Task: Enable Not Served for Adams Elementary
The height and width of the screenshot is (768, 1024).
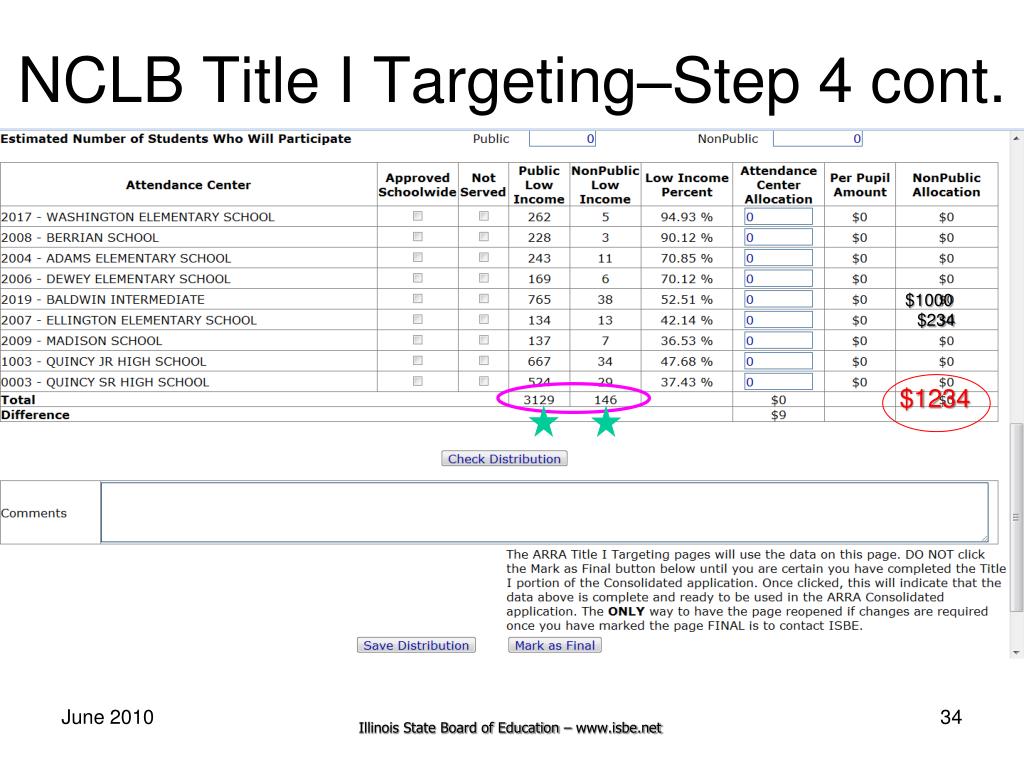Action: [x=484, y=257]
